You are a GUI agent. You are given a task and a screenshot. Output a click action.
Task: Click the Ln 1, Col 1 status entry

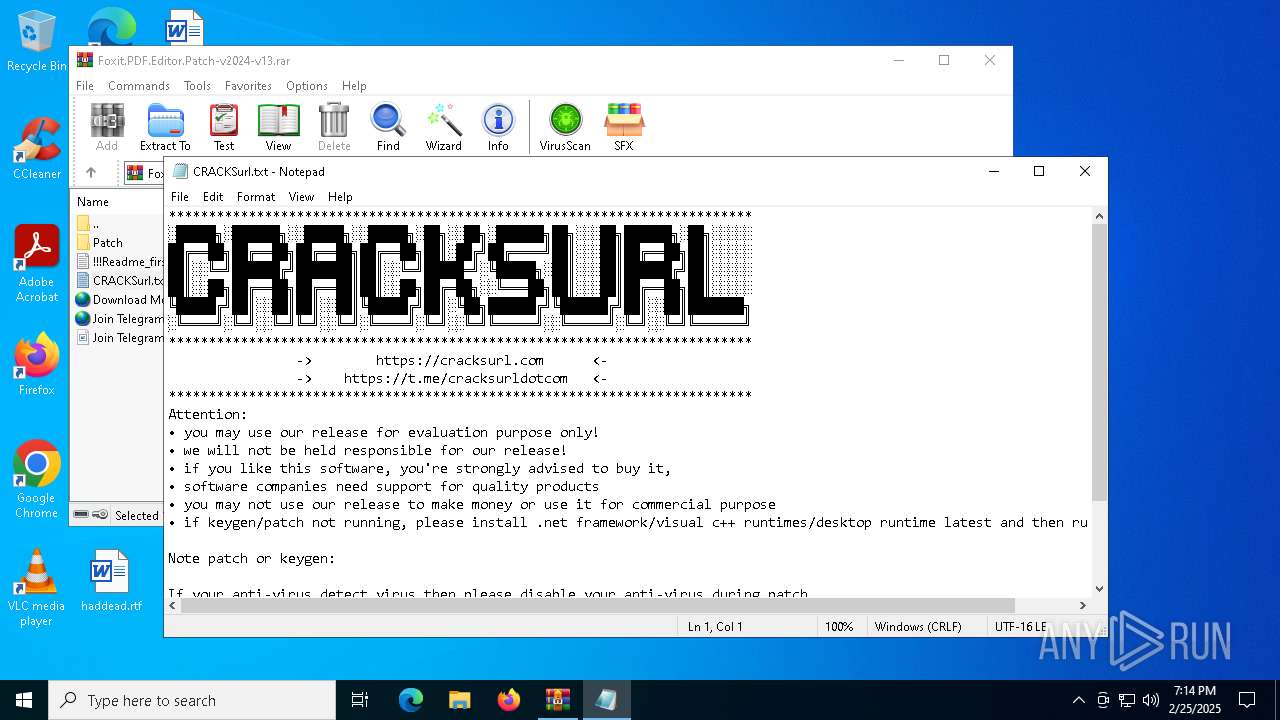pos(715,627)
